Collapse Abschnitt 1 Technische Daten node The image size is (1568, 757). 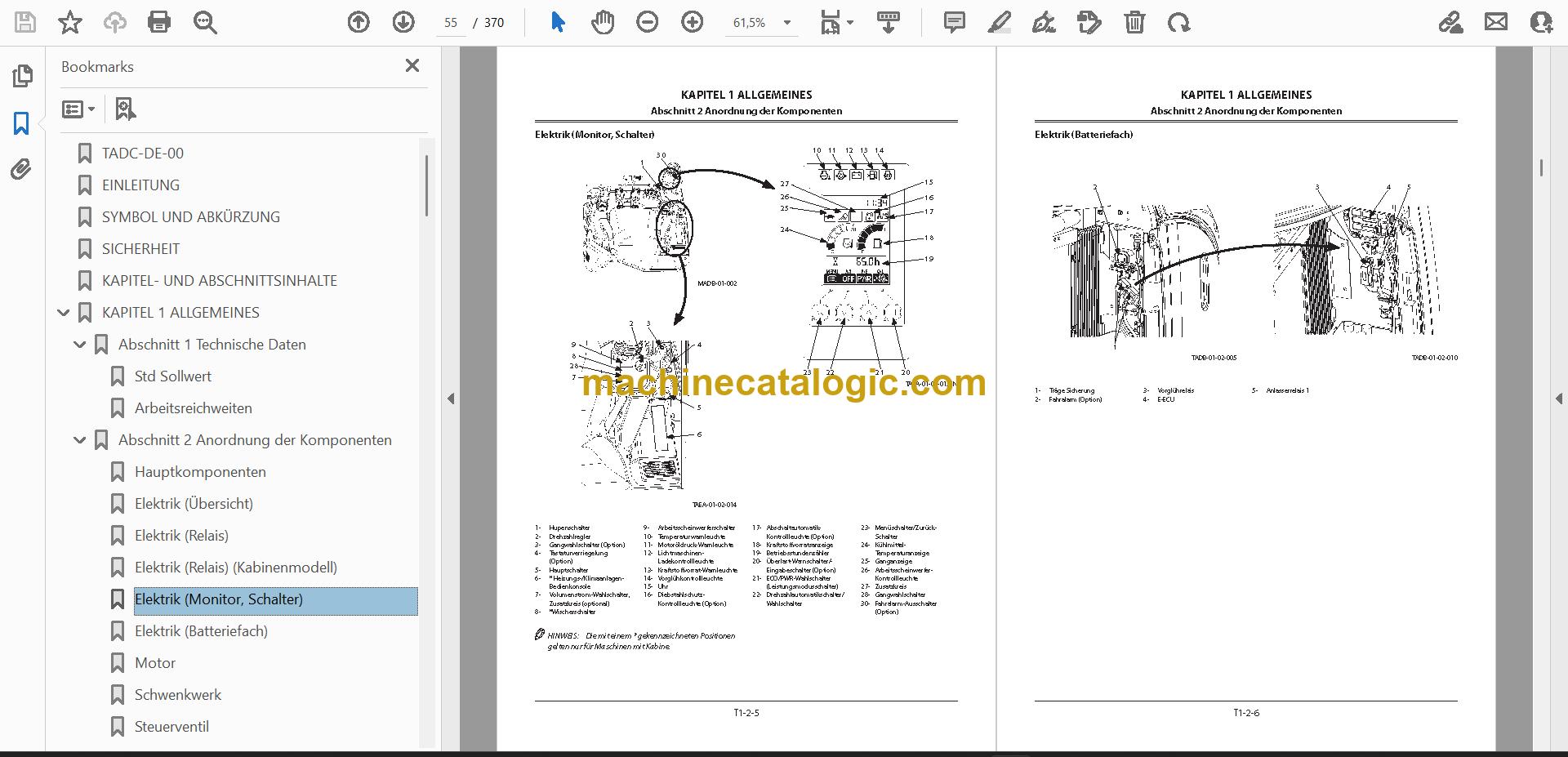(80, 345)
